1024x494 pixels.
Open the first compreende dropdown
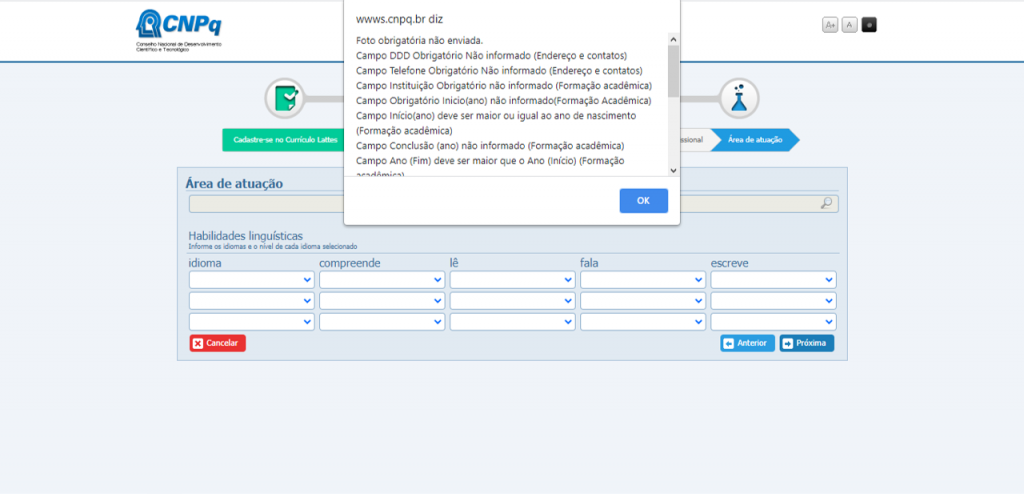(x=382, y=280)
